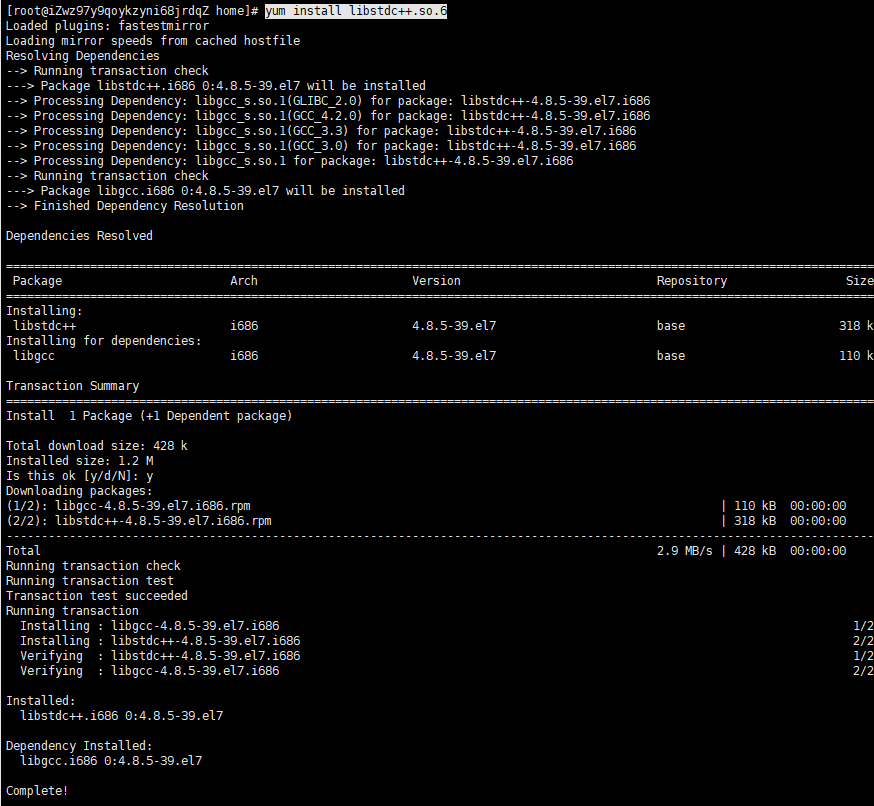Click the 'Loaded plugins: fastestmirror' line
Image resolution: width=874 pixels, height=806 pixels.
click(108, 26)
